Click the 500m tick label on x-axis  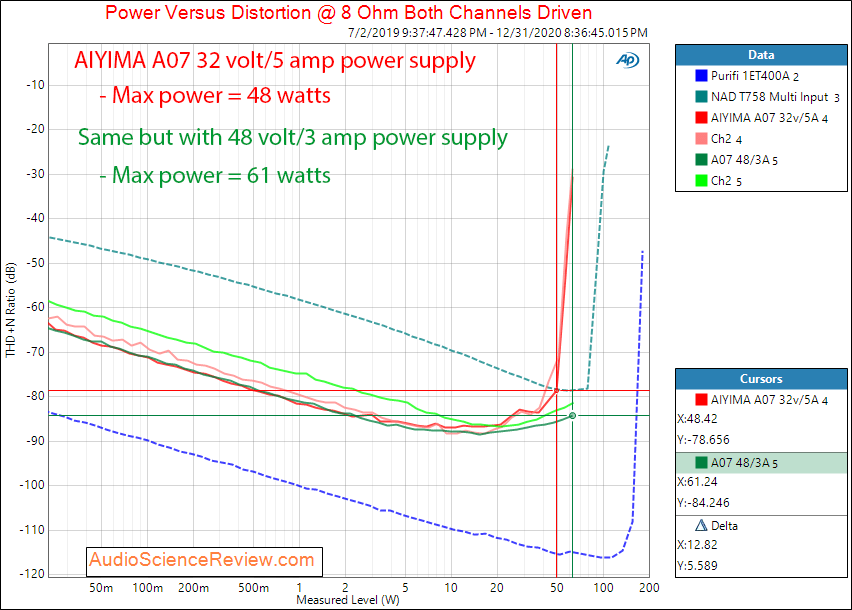click(253, 588)
